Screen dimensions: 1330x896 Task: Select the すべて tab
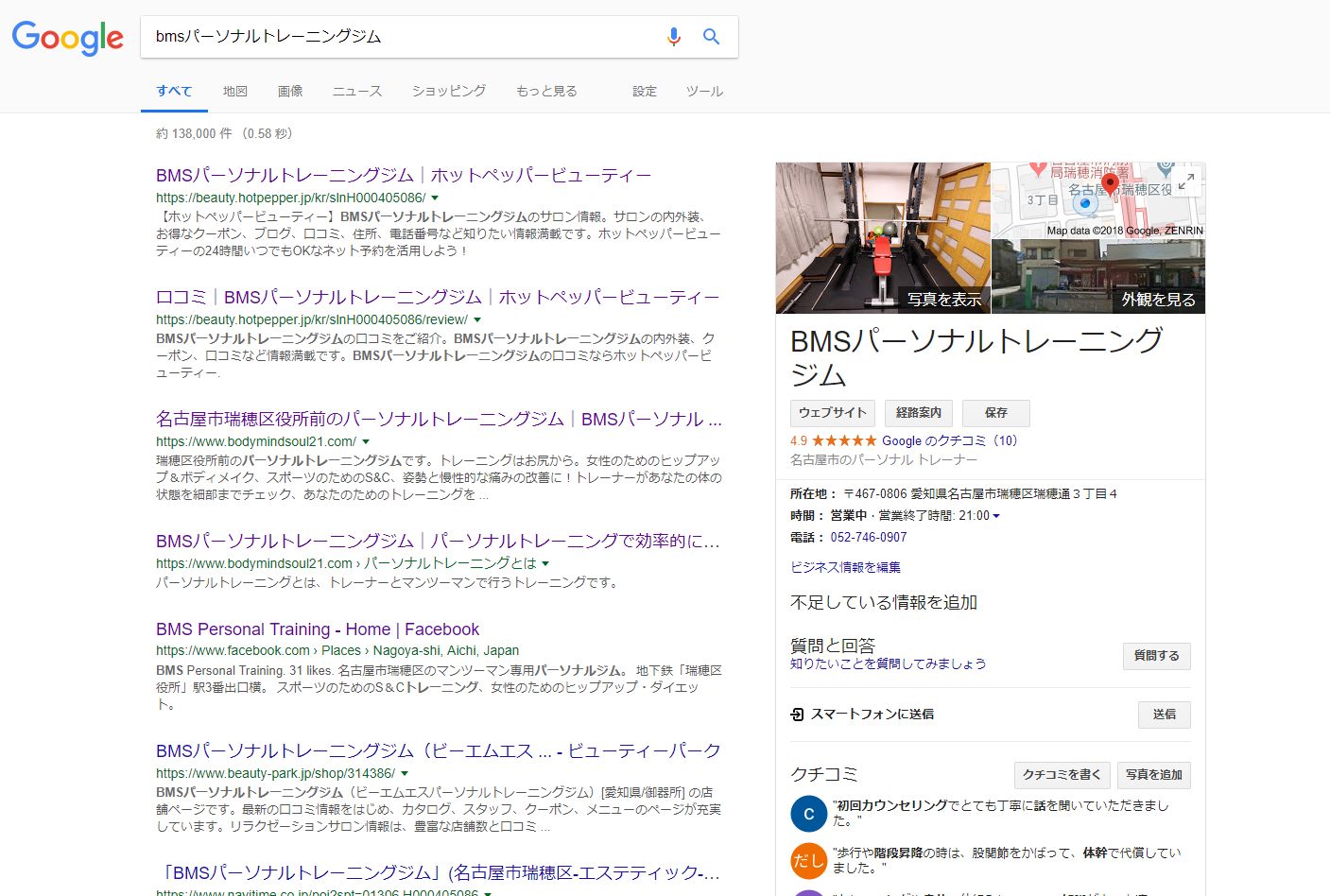click(x=174, y=91)
